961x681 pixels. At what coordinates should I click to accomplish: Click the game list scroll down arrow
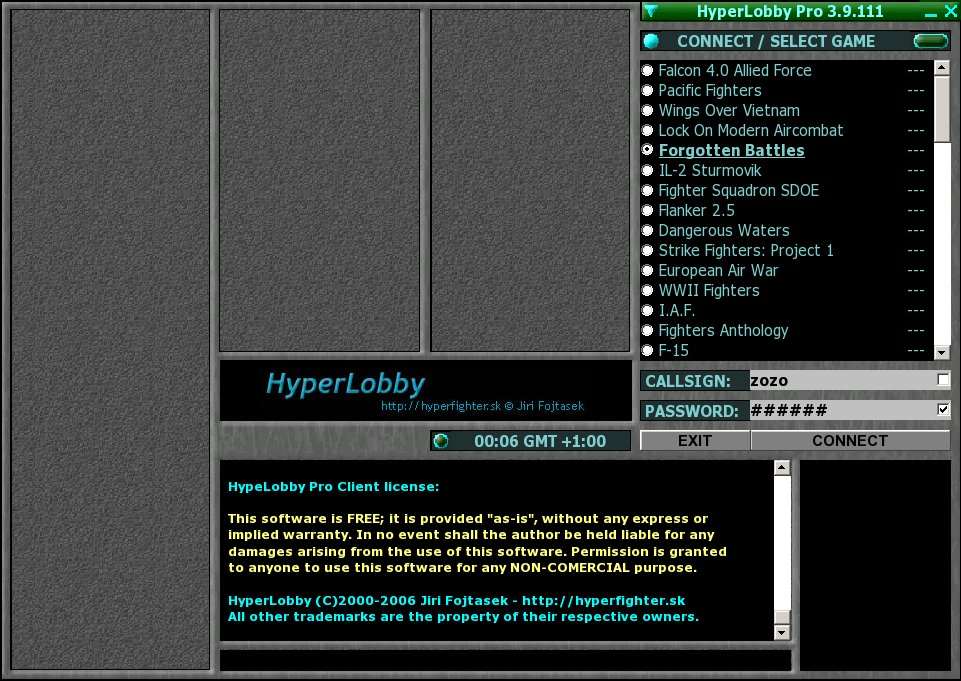942,352
